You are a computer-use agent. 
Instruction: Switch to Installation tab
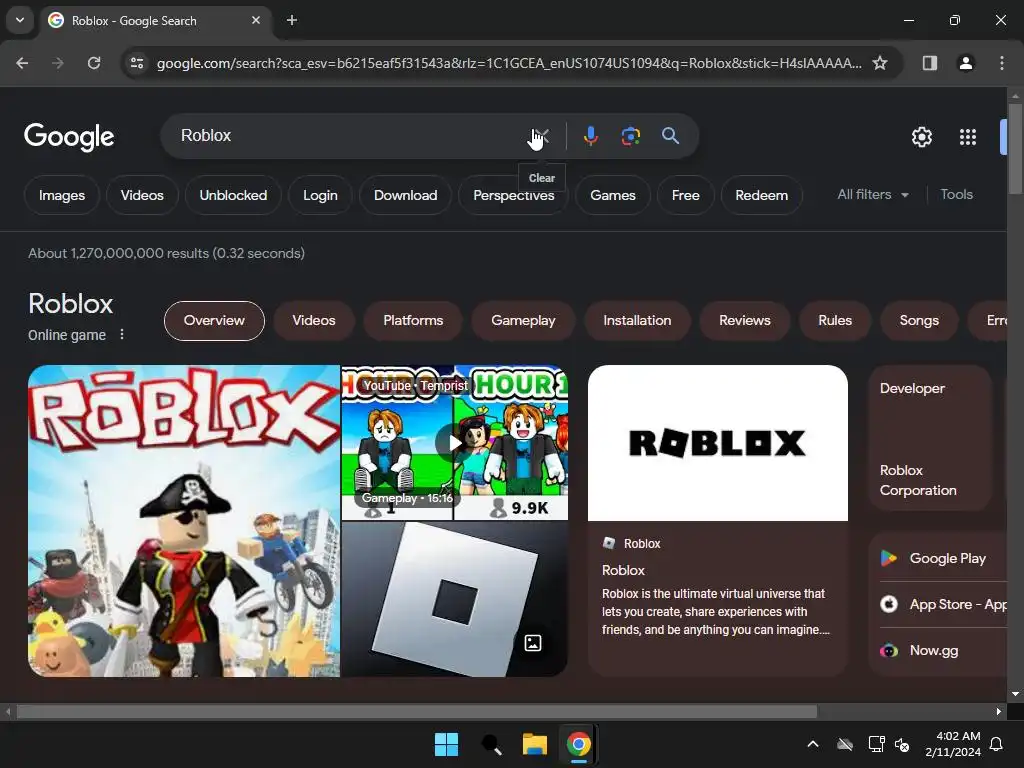tap(637, 321)
